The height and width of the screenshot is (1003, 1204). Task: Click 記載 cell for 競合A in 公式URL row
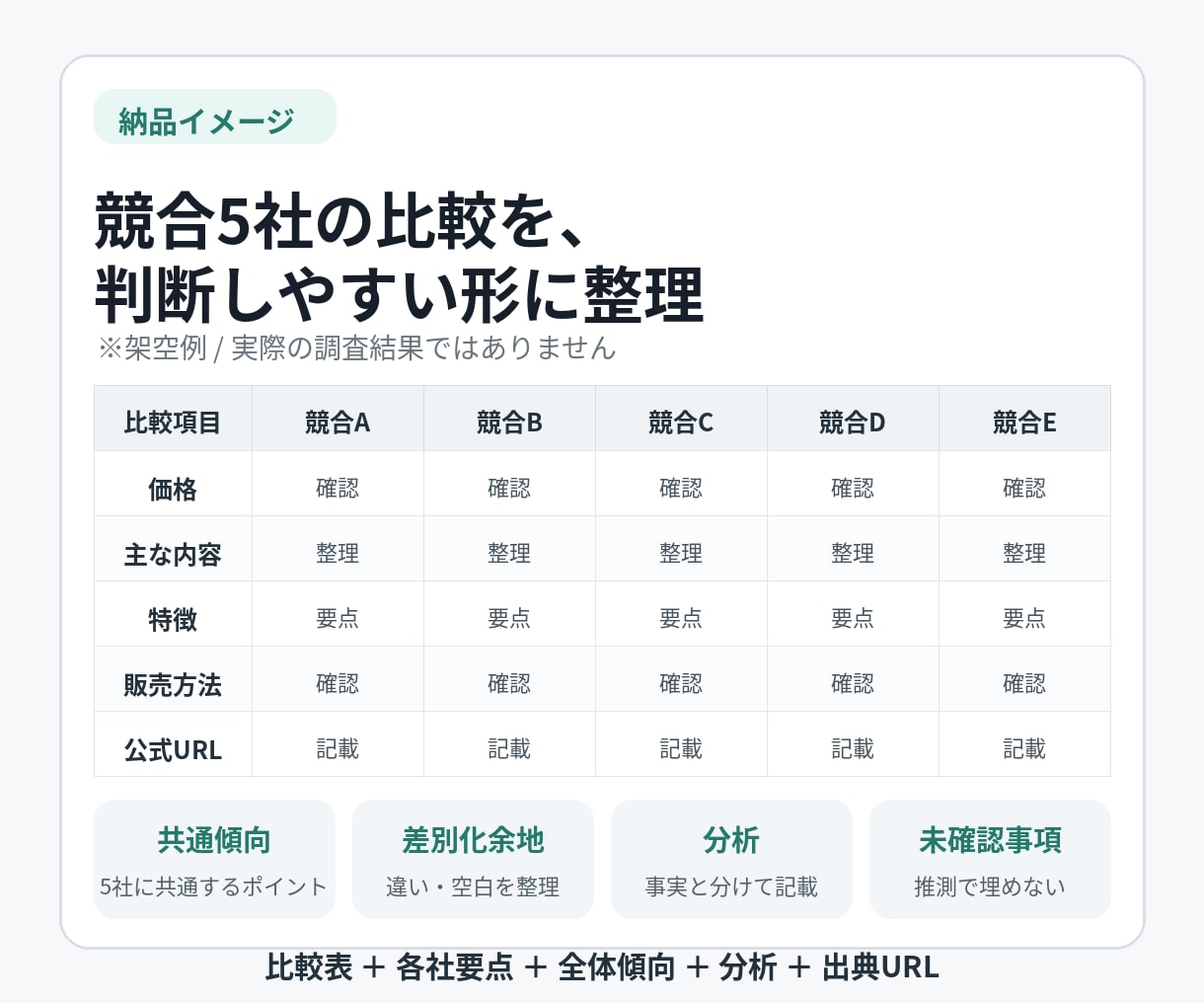[x=338, y=744]
